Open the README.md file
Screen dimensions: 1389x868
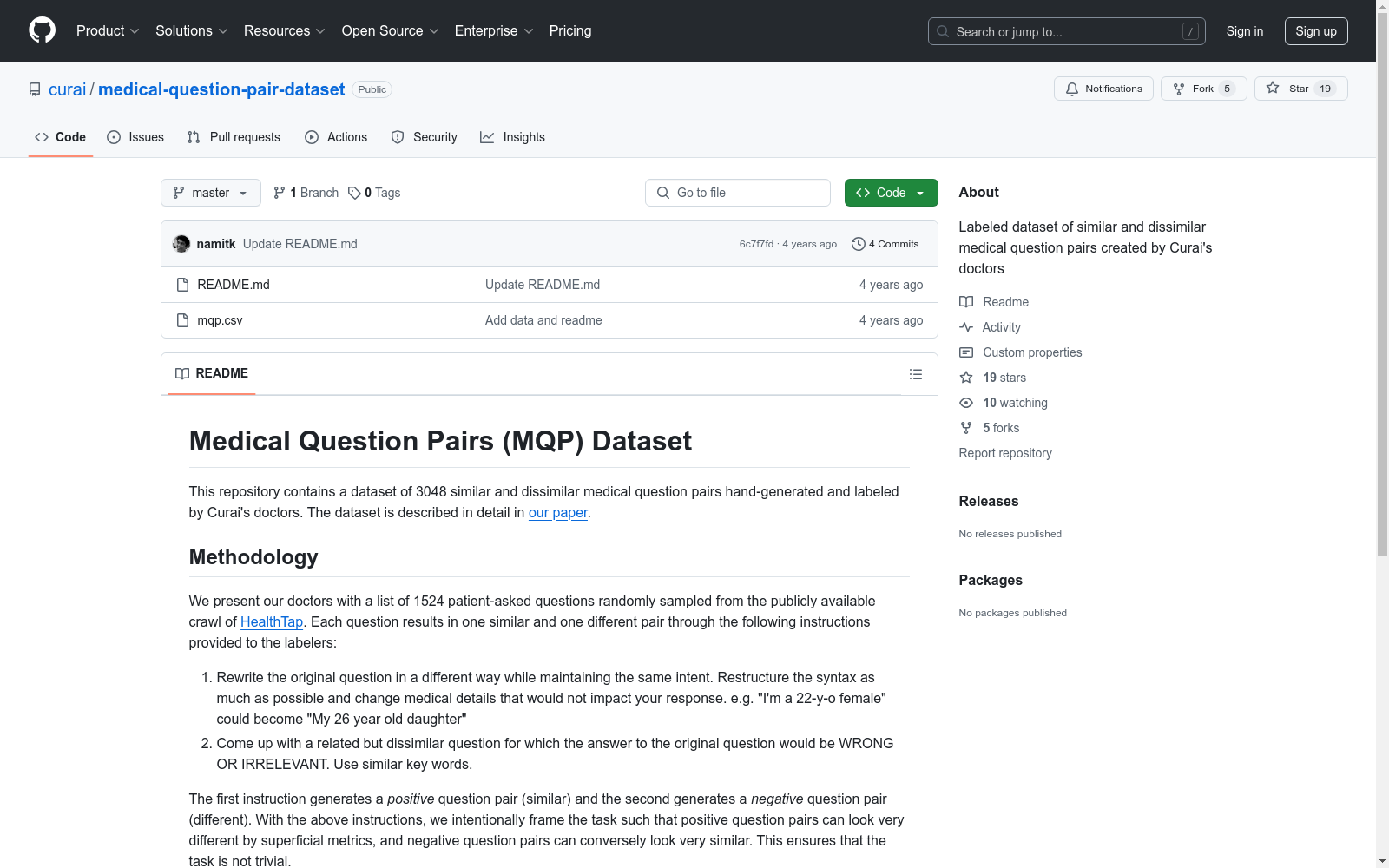pos(234,285)
